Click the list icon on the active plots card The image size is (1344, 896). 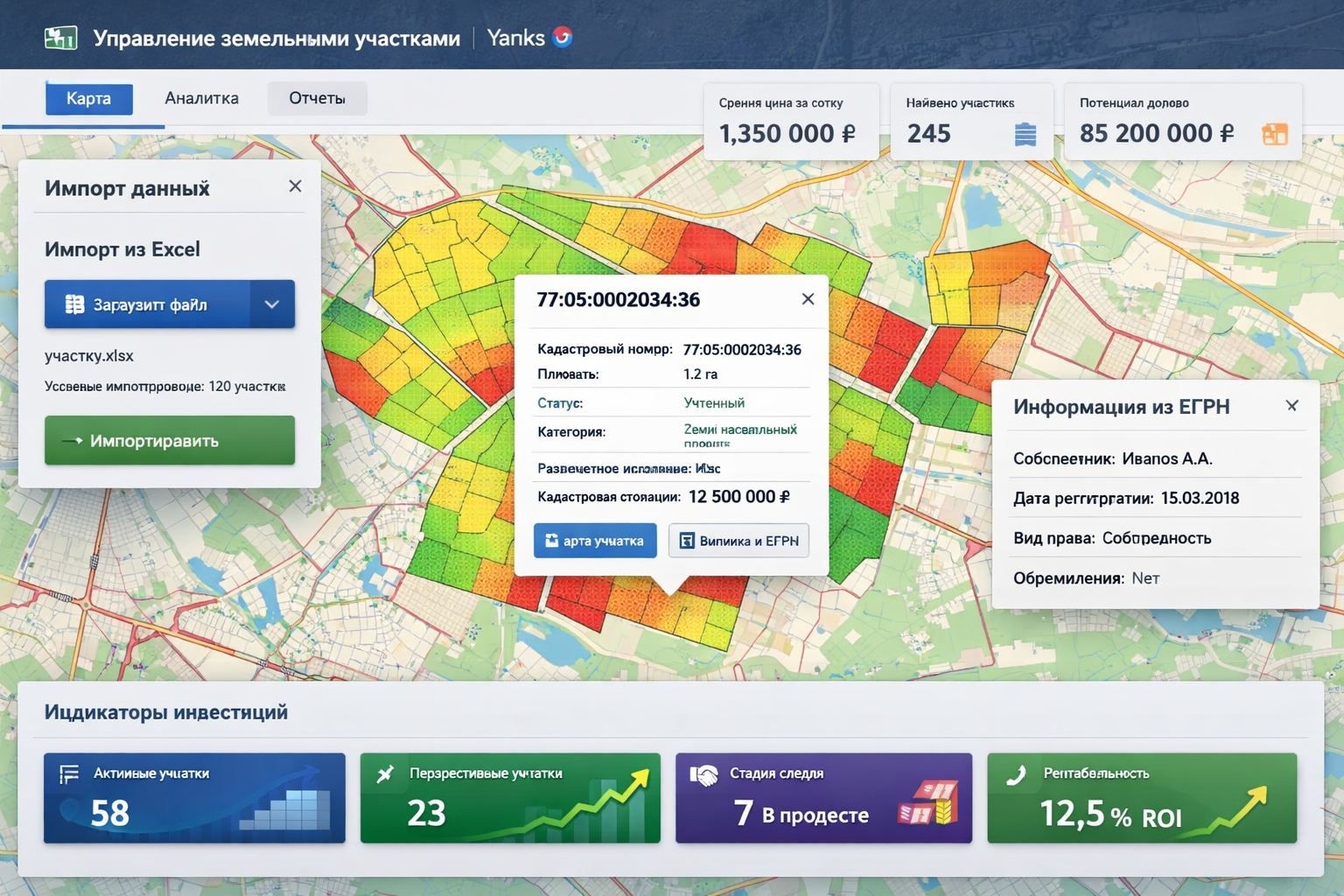[69, 774]
